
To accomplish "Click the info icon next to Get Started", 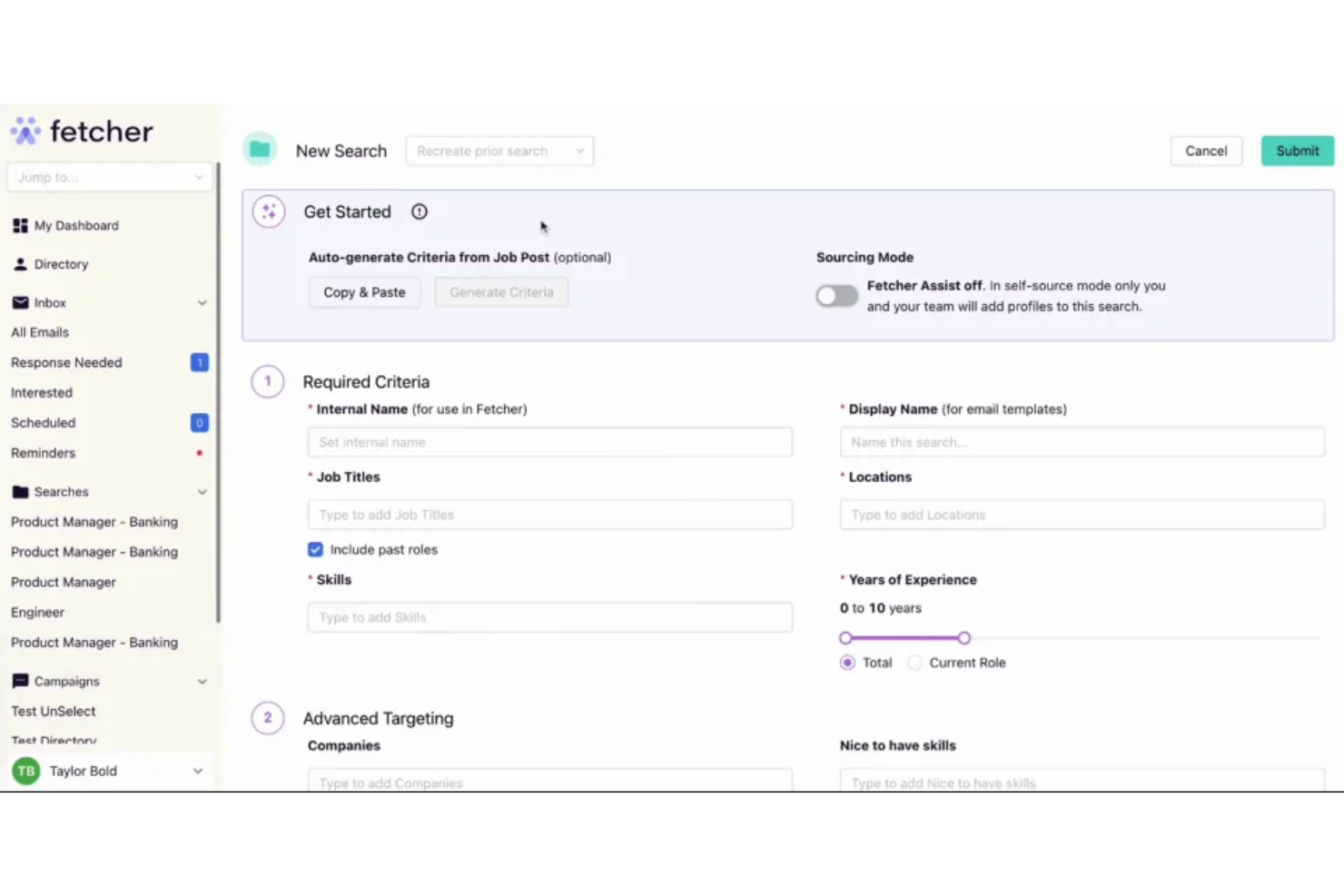I will click(x=419, y=211).
